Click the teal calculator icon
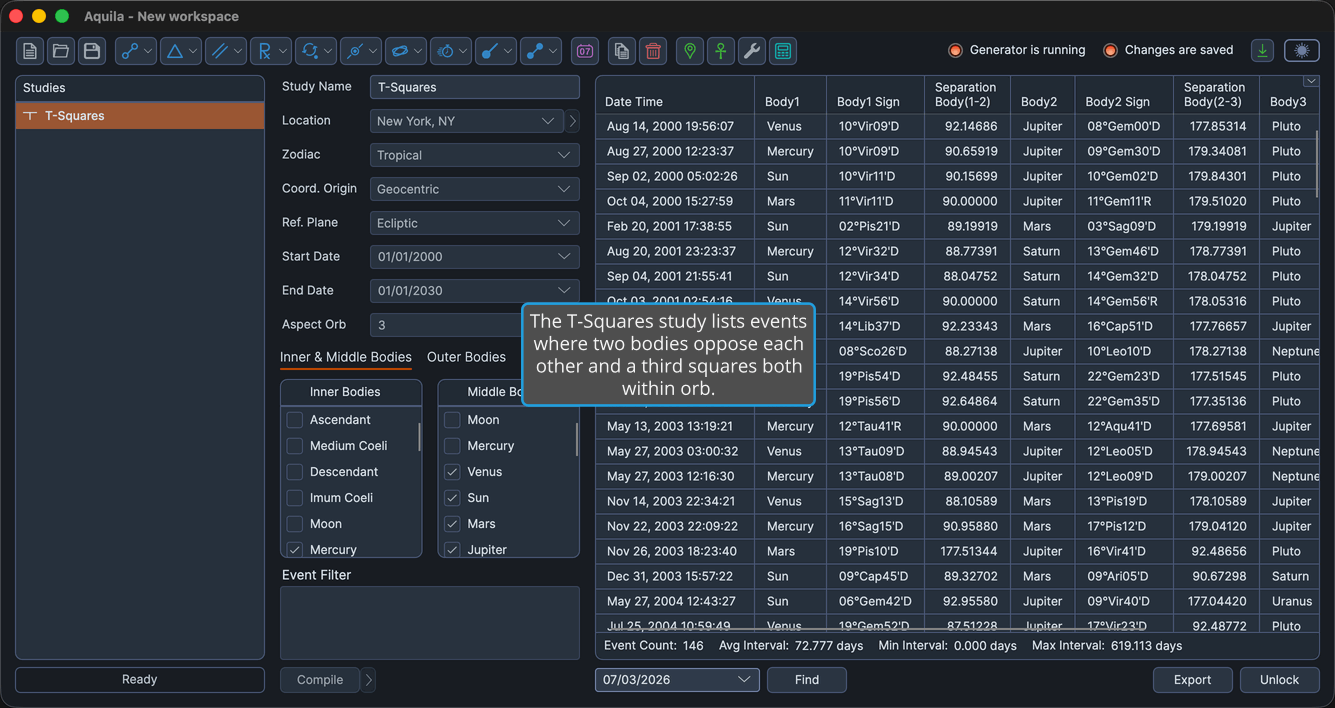The height and width of the screenshot is (708, 1335). coord(783,51)
